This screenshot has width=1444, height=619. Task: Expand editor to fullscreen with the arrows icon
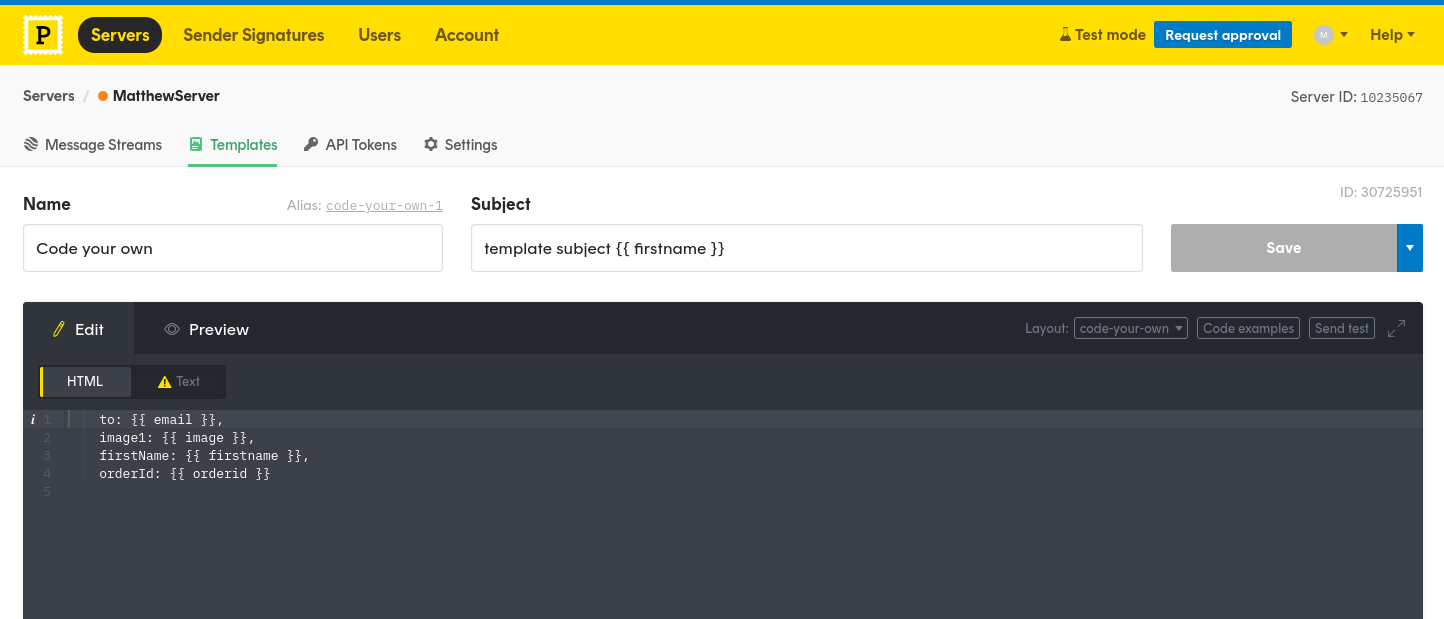(x=1397, y=328)
